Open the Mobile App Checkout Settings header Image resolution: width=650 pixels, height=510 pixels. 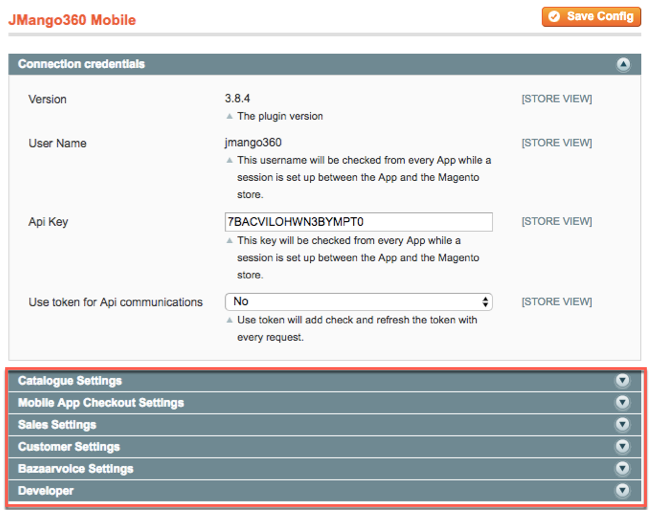coord(325,403)
